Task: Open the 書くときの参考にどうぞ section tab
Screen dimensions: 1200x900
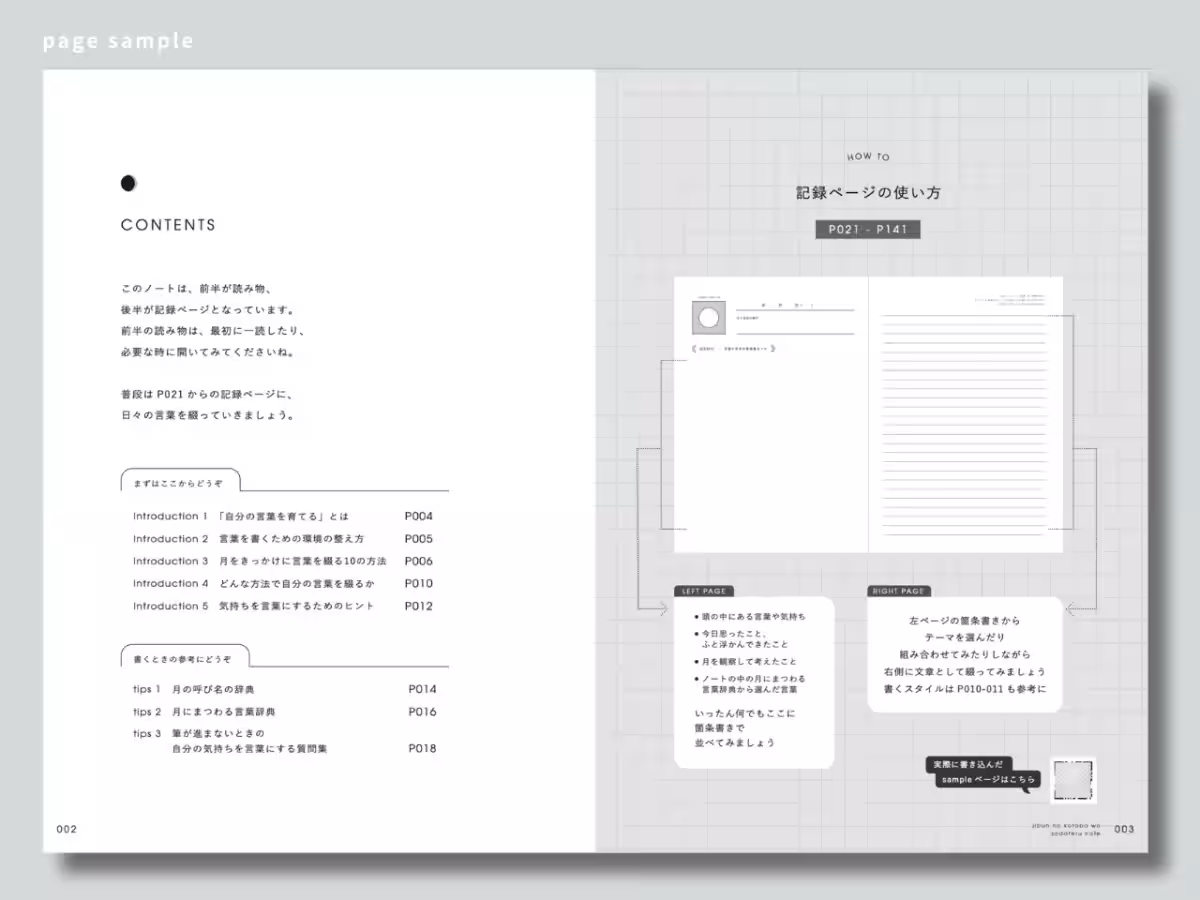Action: (x=184, y=658)
